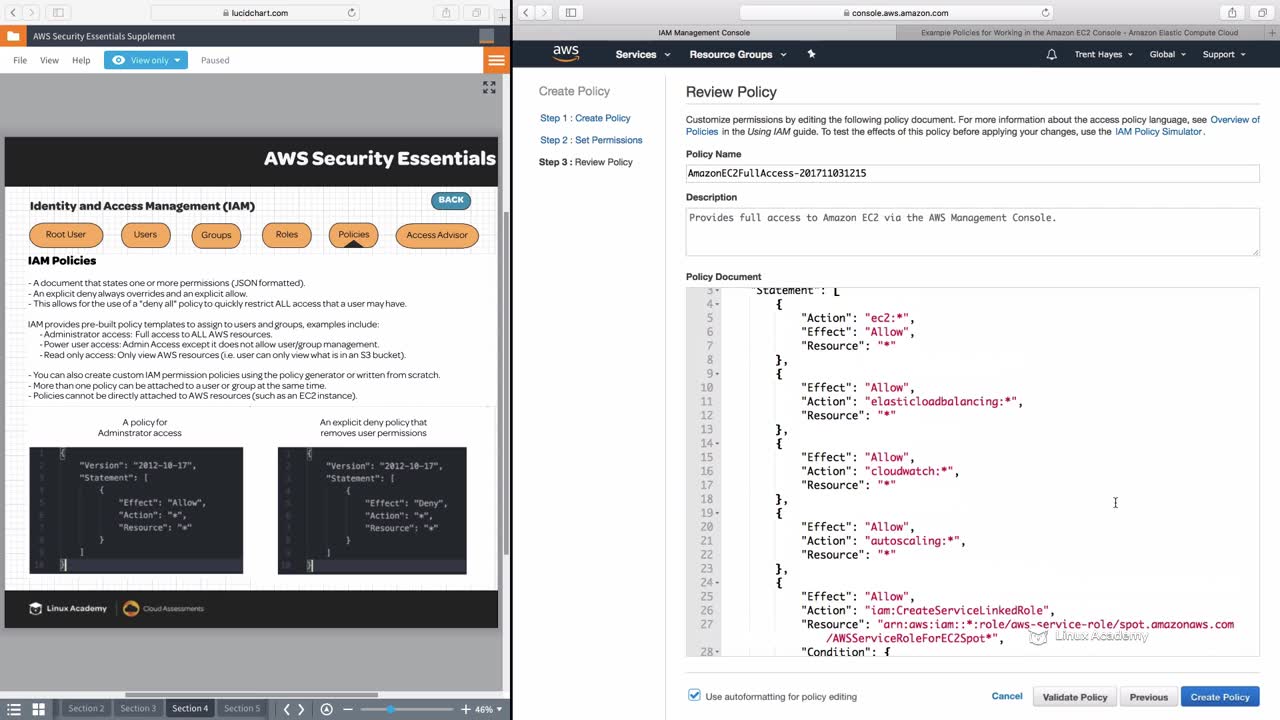This screenshot has height=720, width=1280.
Task: Click the AWS logo home icon
Action: coord(566,53)
